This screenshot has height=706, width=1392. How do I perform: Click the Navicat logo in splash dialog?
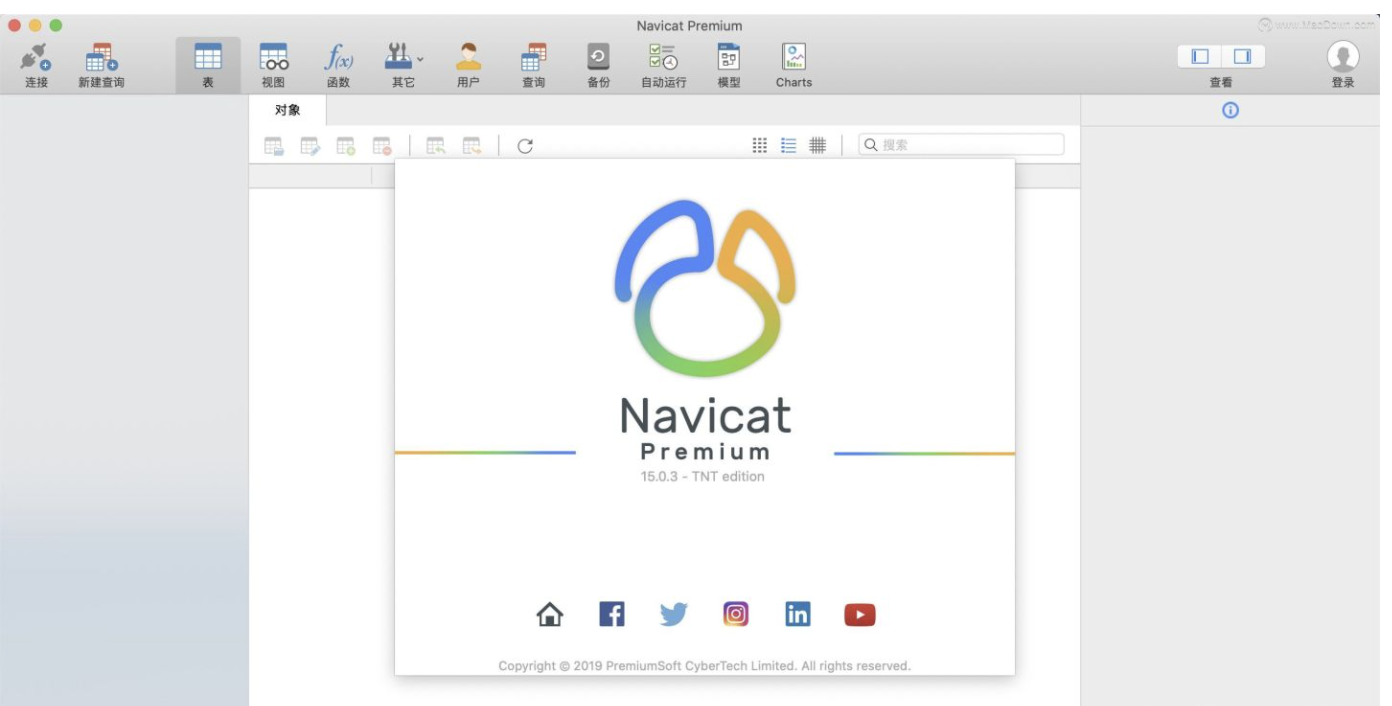[705, 288]
